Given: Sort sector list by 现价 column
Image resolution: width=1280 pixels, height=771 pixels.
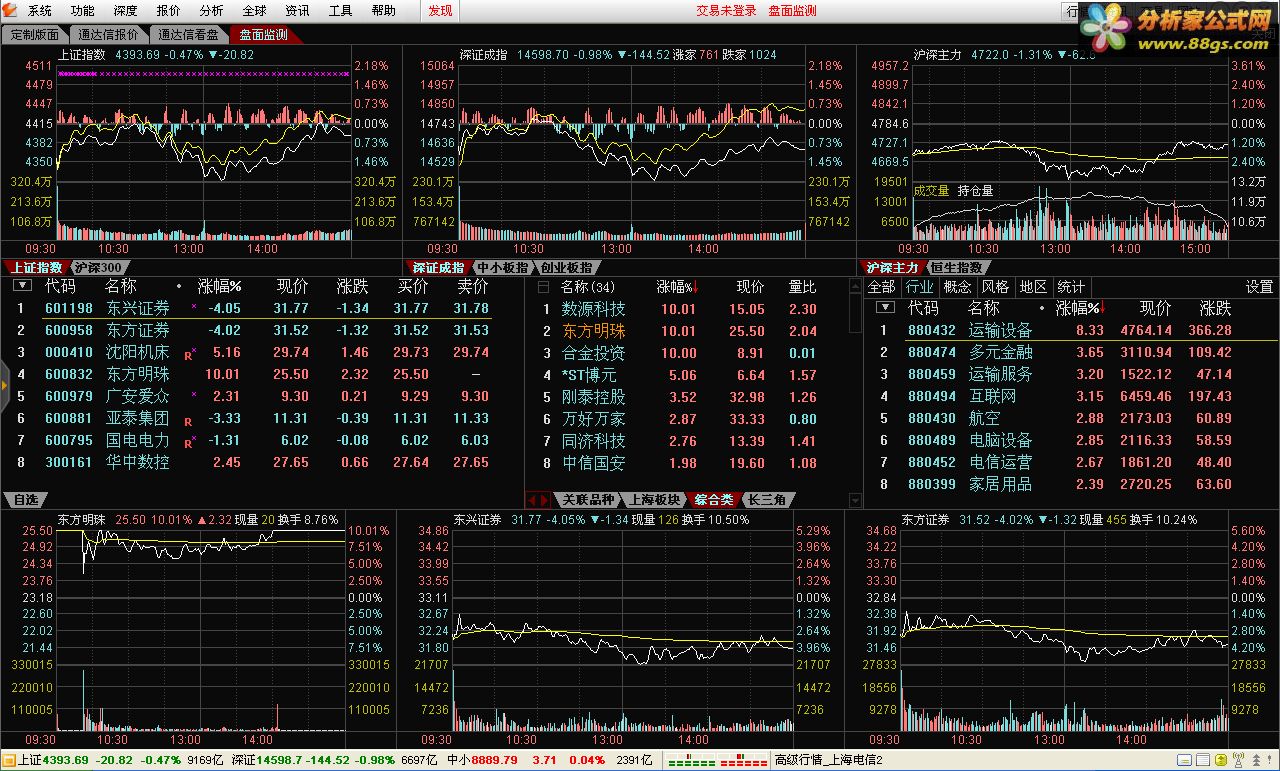Looking at the screenshot, I should (x=1155, y=308).
